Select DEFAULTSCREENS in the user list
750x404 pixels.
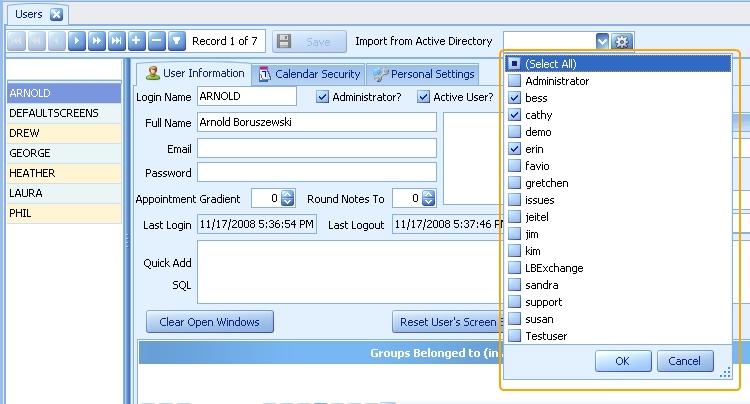point(64,113)
